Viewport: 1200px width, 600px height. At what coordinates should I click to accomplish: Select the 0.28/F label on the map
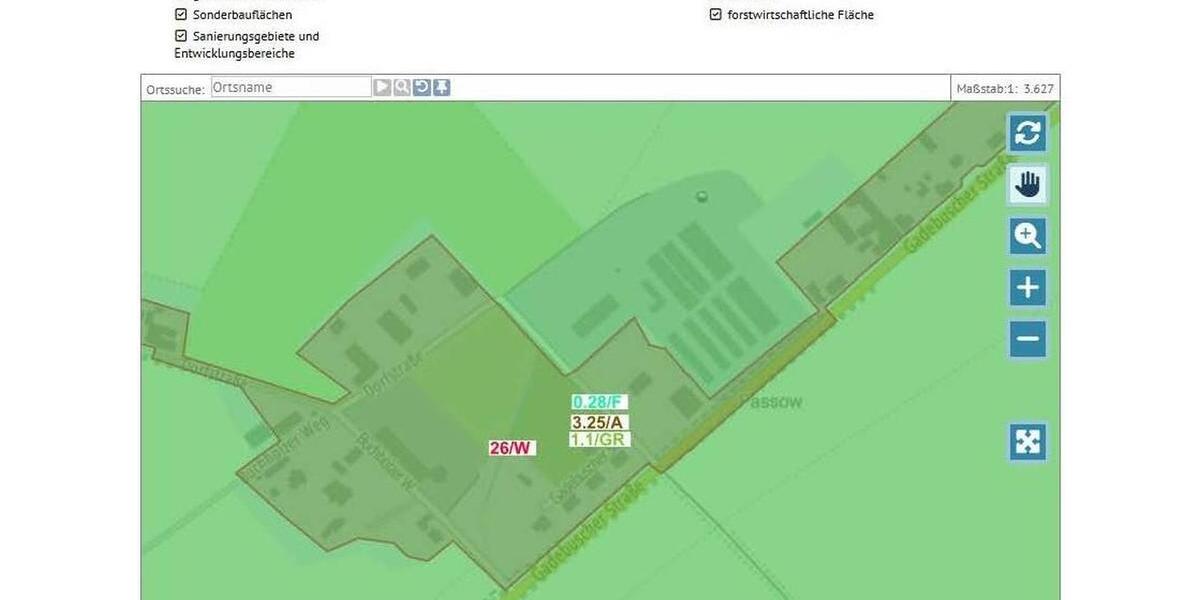598,402
